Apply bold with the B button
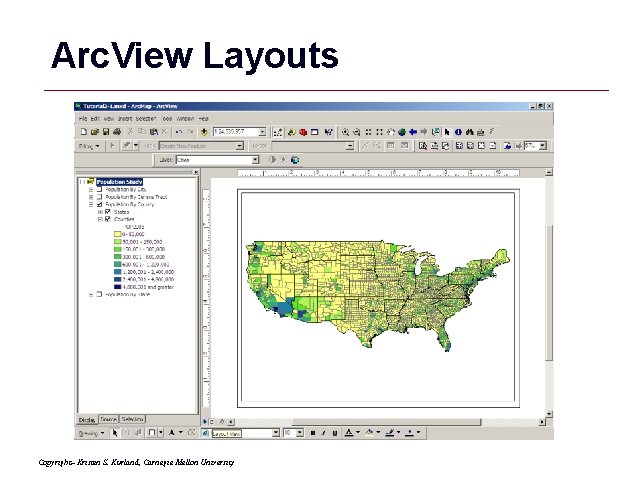Image resolution: width=640 pixels, height=480 pixels. point(313,433)
